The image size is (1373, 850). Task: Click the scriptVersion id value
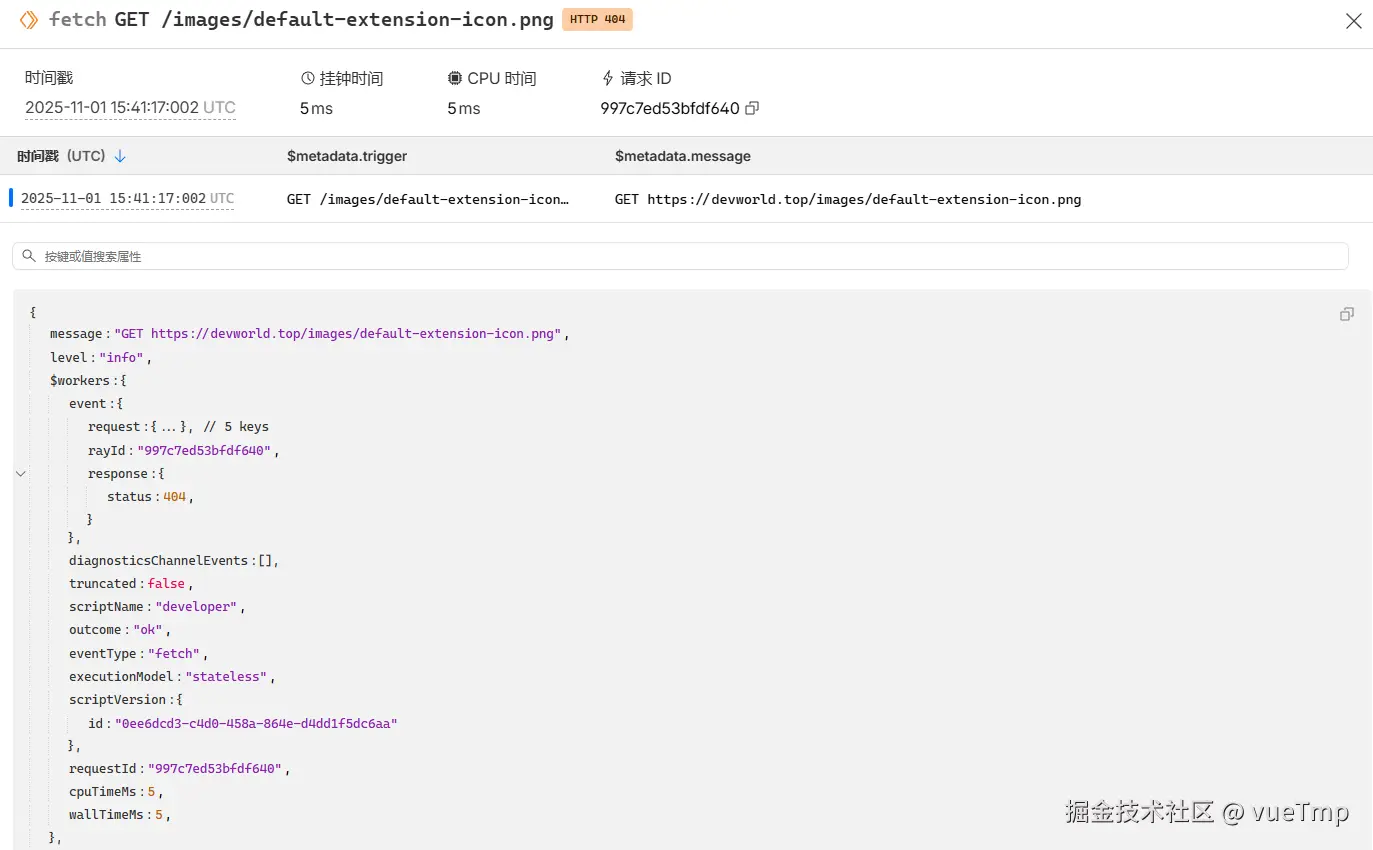pyautogui.click(x=256, y=723)
